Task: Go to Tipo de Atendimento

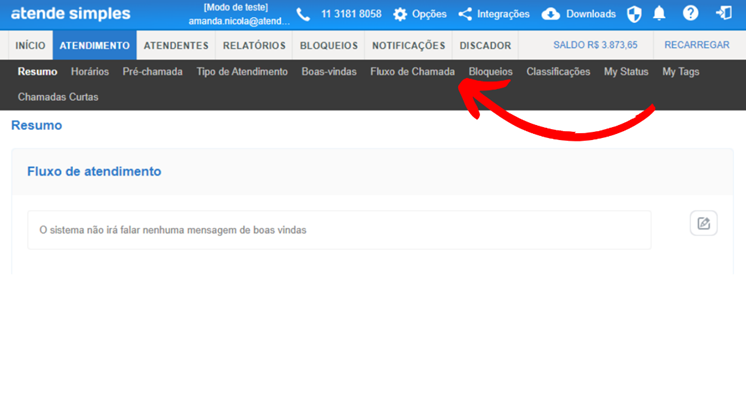Action: [x=242, y=72]
